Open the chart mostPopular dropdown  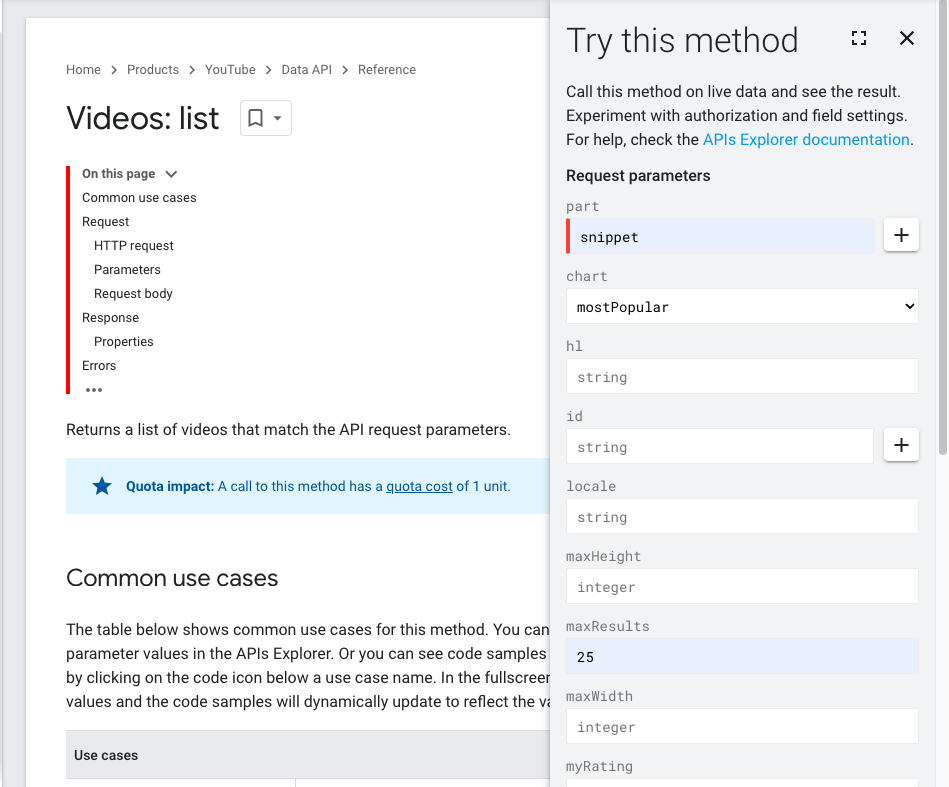pos(742,306)
